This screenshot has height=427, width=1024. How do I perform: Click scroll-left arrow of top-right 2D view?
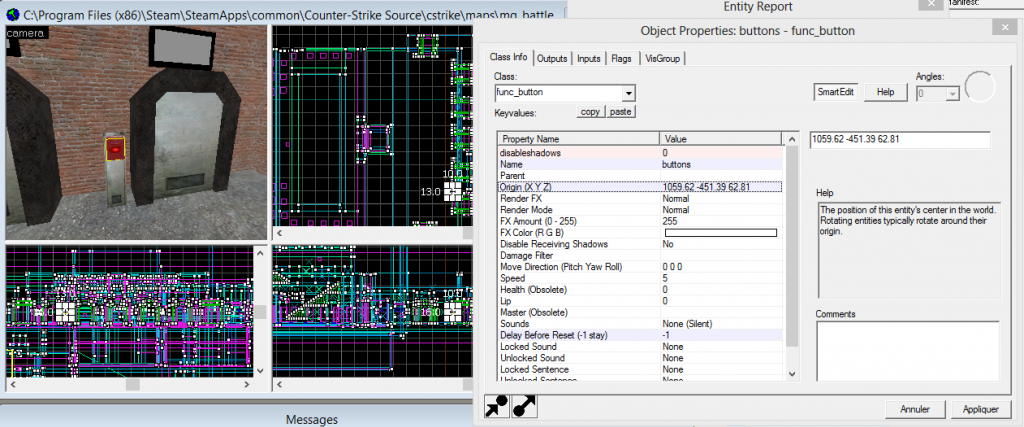[280, 233]
